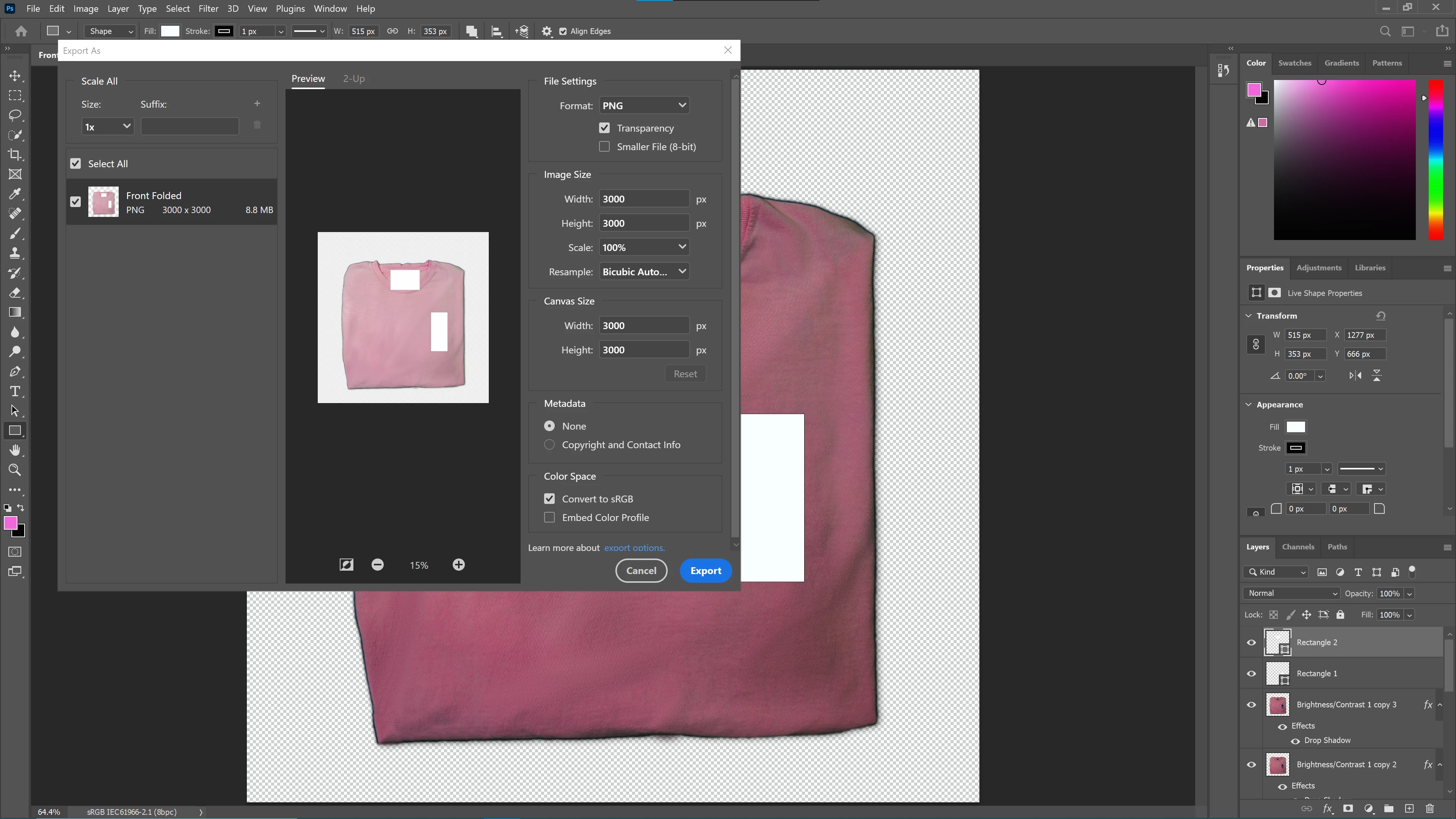Enable Embed Color Profile option
The height and width of the screenshot is (819, 1456).
(549, 517)
